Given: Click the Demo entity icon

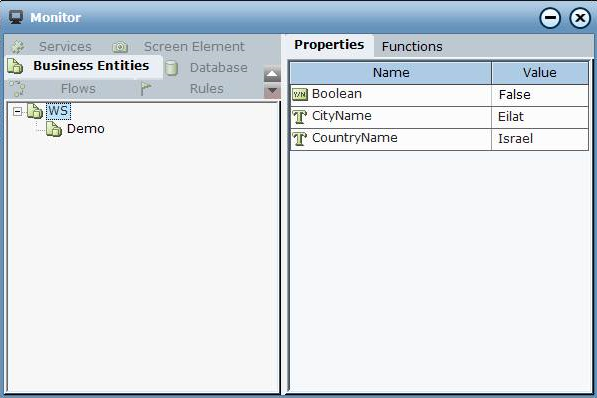Looking at the screenshot, I should click(54, 129).
